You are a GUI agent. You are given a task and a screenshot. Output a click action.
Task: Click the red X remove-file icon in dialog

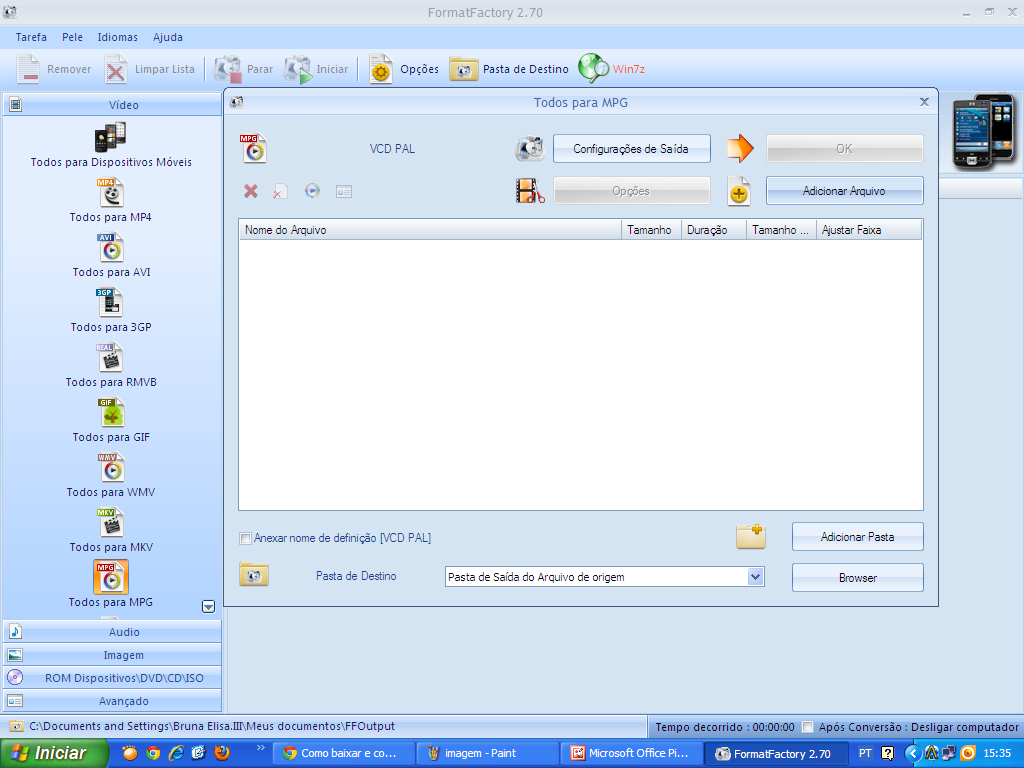(x=251, y=191)
